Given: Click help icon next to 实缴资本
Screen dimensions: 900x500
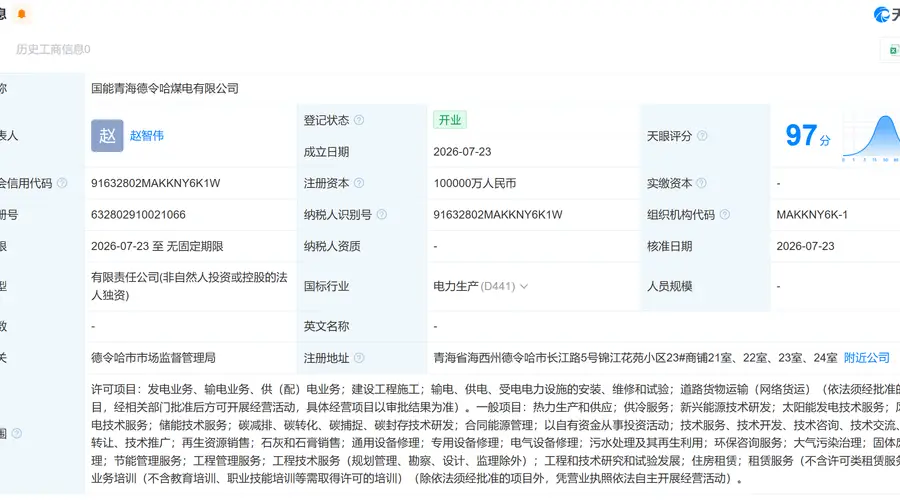Looking at the screenshot, I should click(701, 183).
